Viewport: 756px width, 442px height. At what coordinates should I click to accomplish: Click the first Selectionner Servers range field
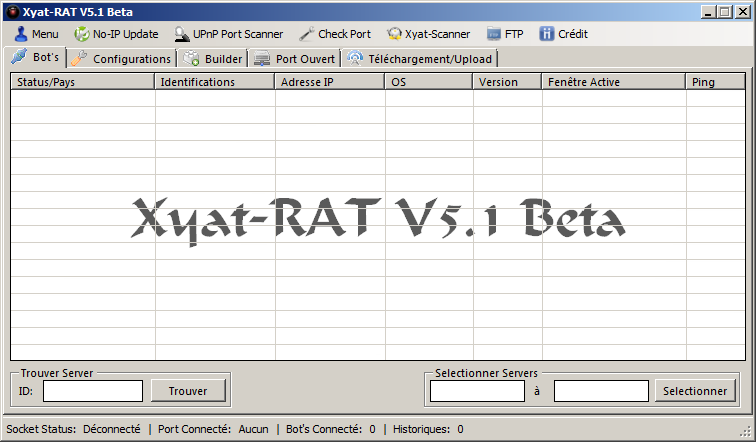coord(477,391)
